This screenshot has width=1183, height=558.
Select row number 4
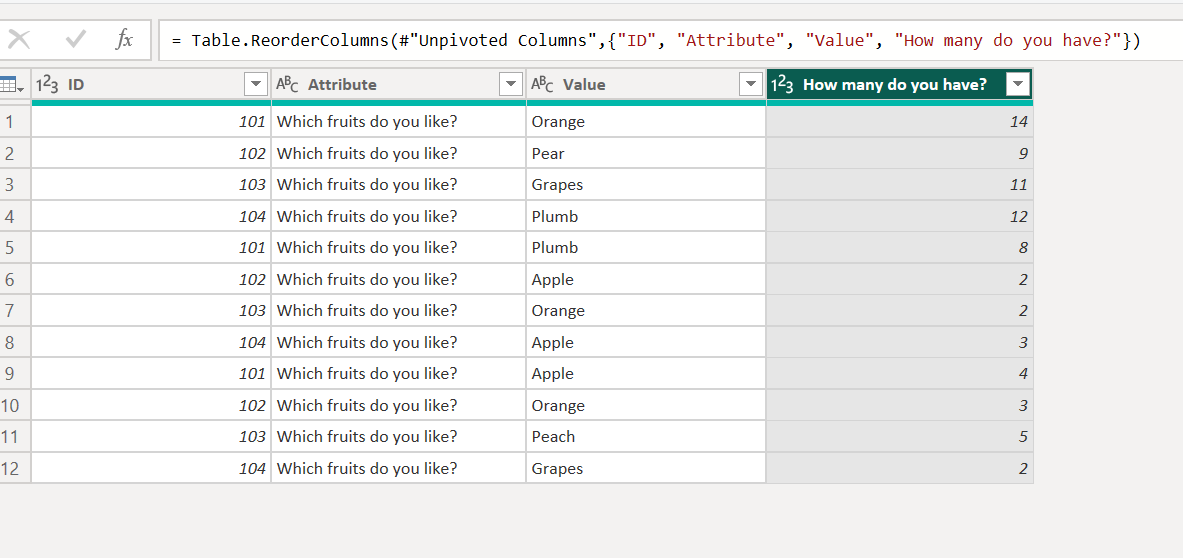(15, 216)
